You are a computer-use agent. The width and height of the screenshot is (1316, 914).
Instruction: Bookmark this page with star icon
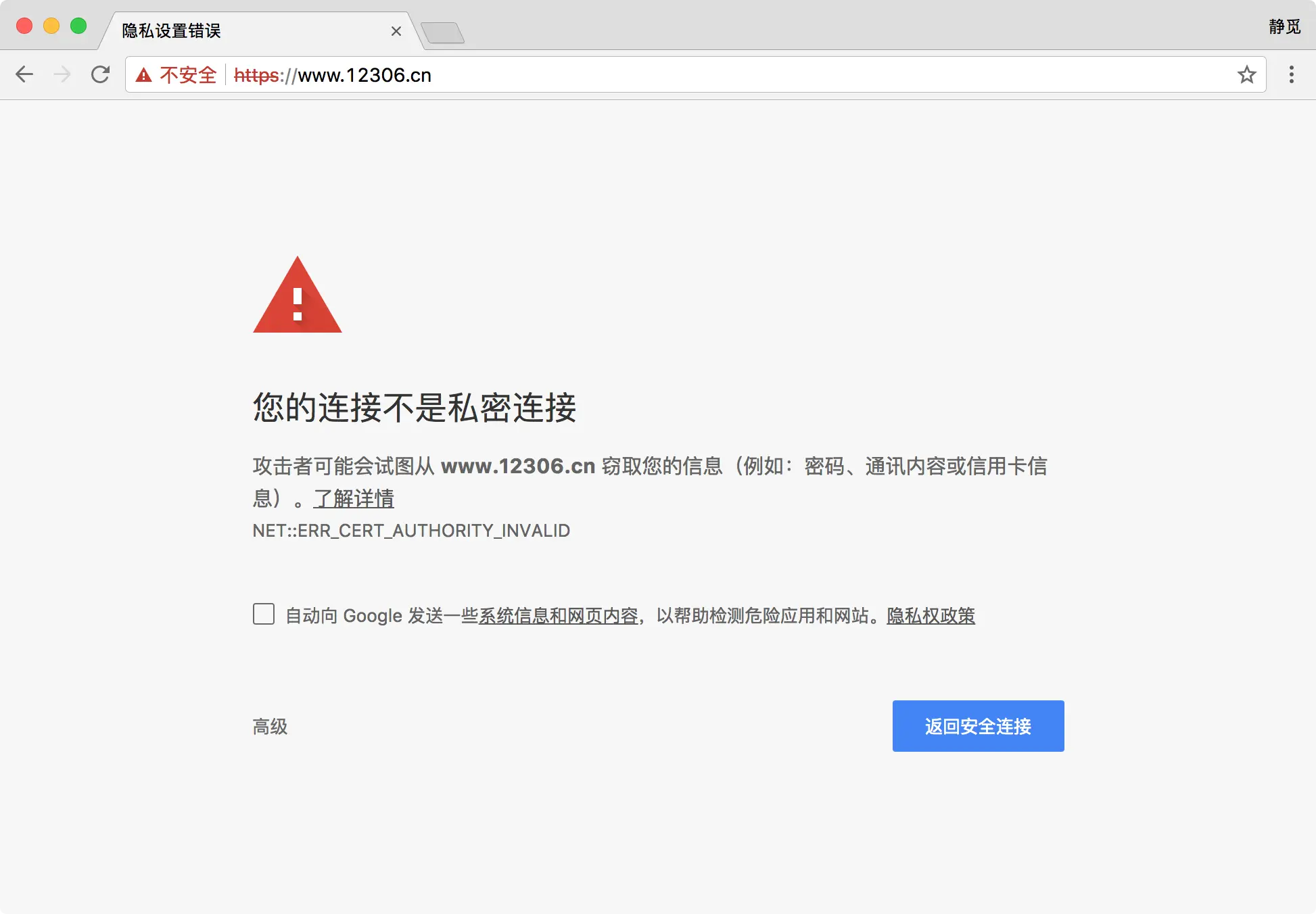click(x=1246, y=74)
